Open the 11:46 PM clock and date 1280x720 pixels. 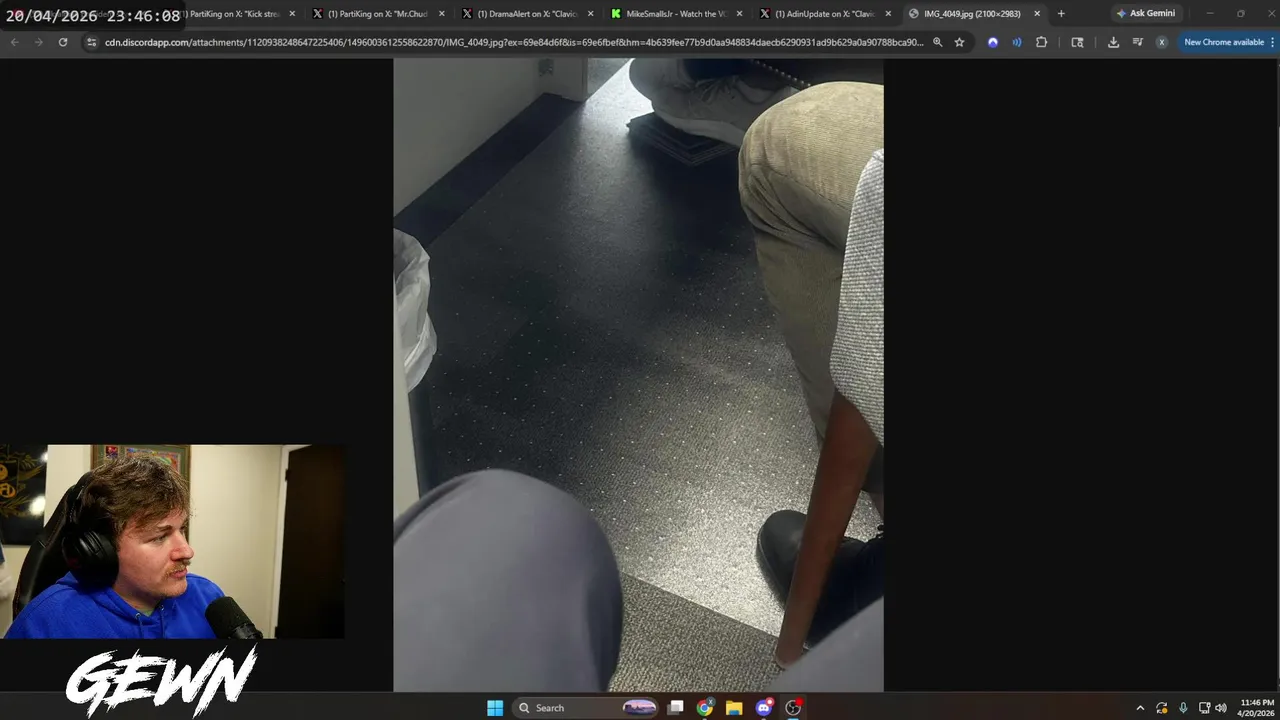coord(1256,708)
